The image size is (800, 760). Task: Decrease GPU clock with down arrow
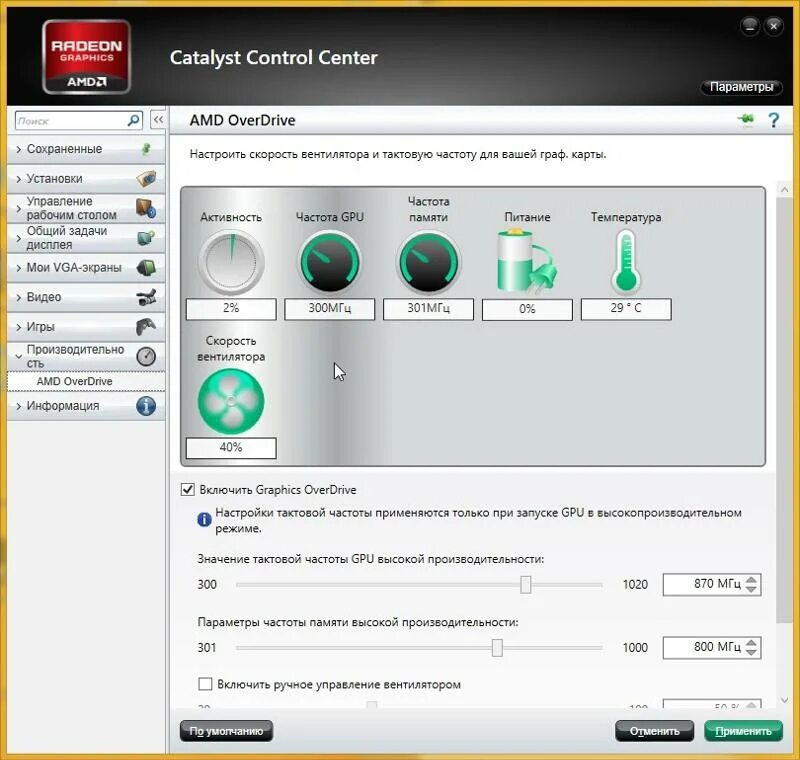751,589
